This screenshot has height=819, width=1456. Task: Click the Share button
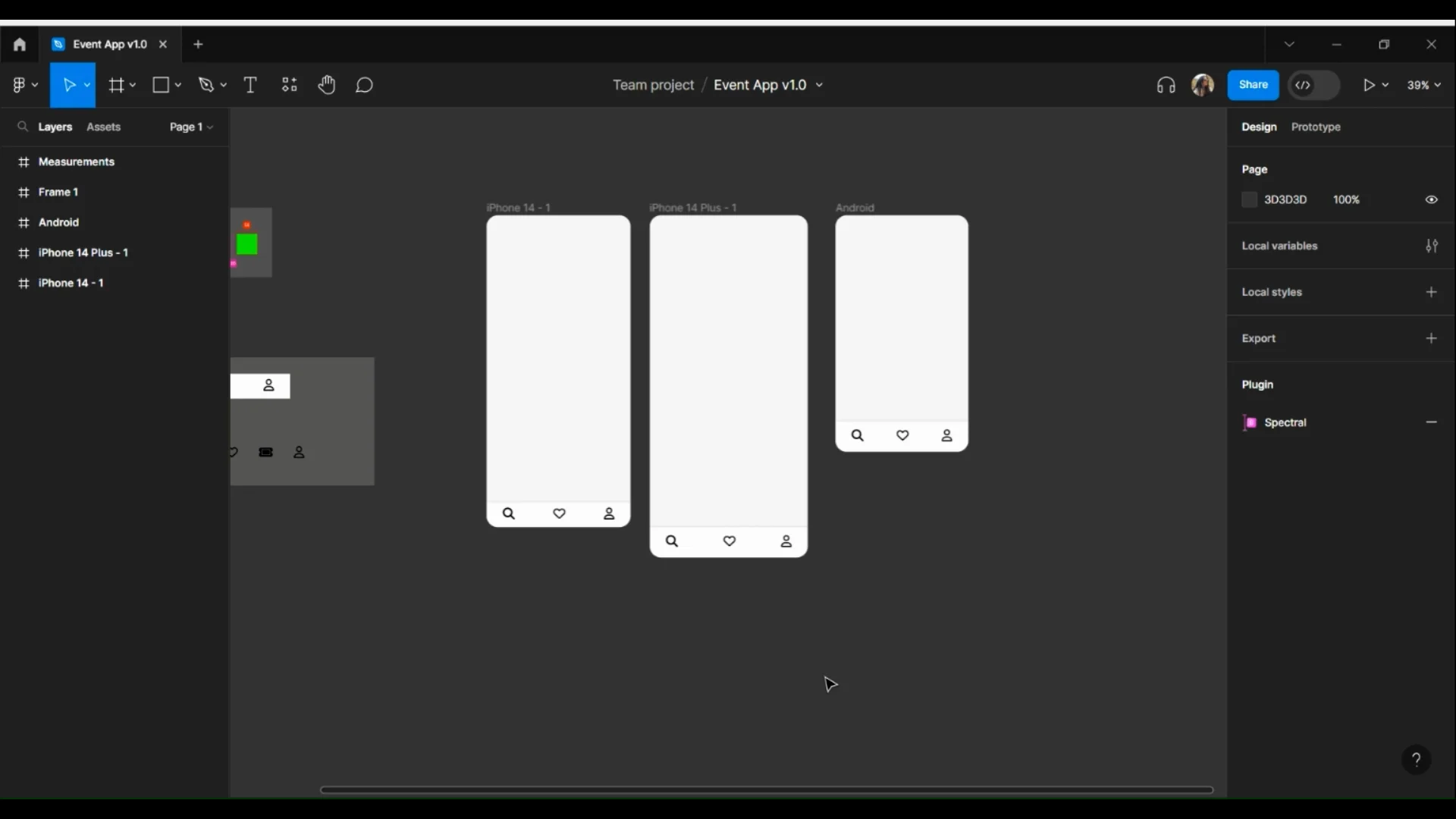[x=1253, y=85]
